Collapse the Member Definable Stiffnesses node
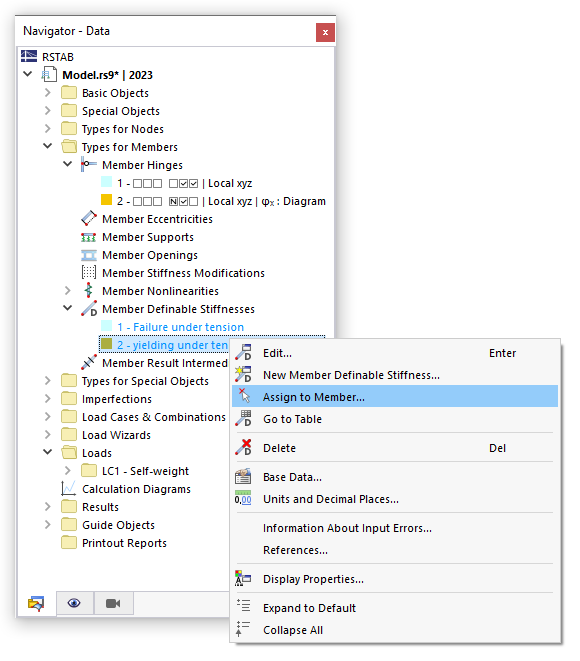Screen dimensions: 580x661 tap(67, 308)
